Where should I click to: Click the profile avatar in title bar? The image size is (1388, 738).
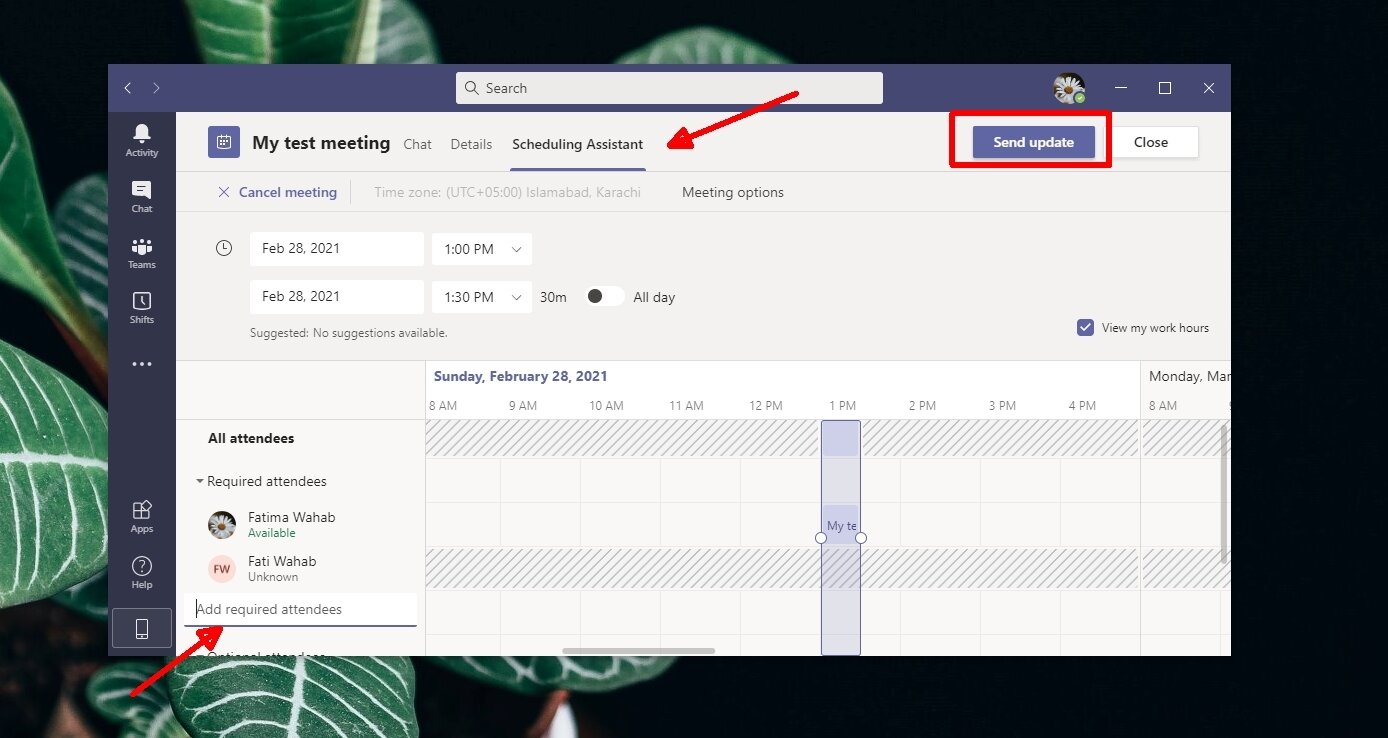(x=1069, y=88)
